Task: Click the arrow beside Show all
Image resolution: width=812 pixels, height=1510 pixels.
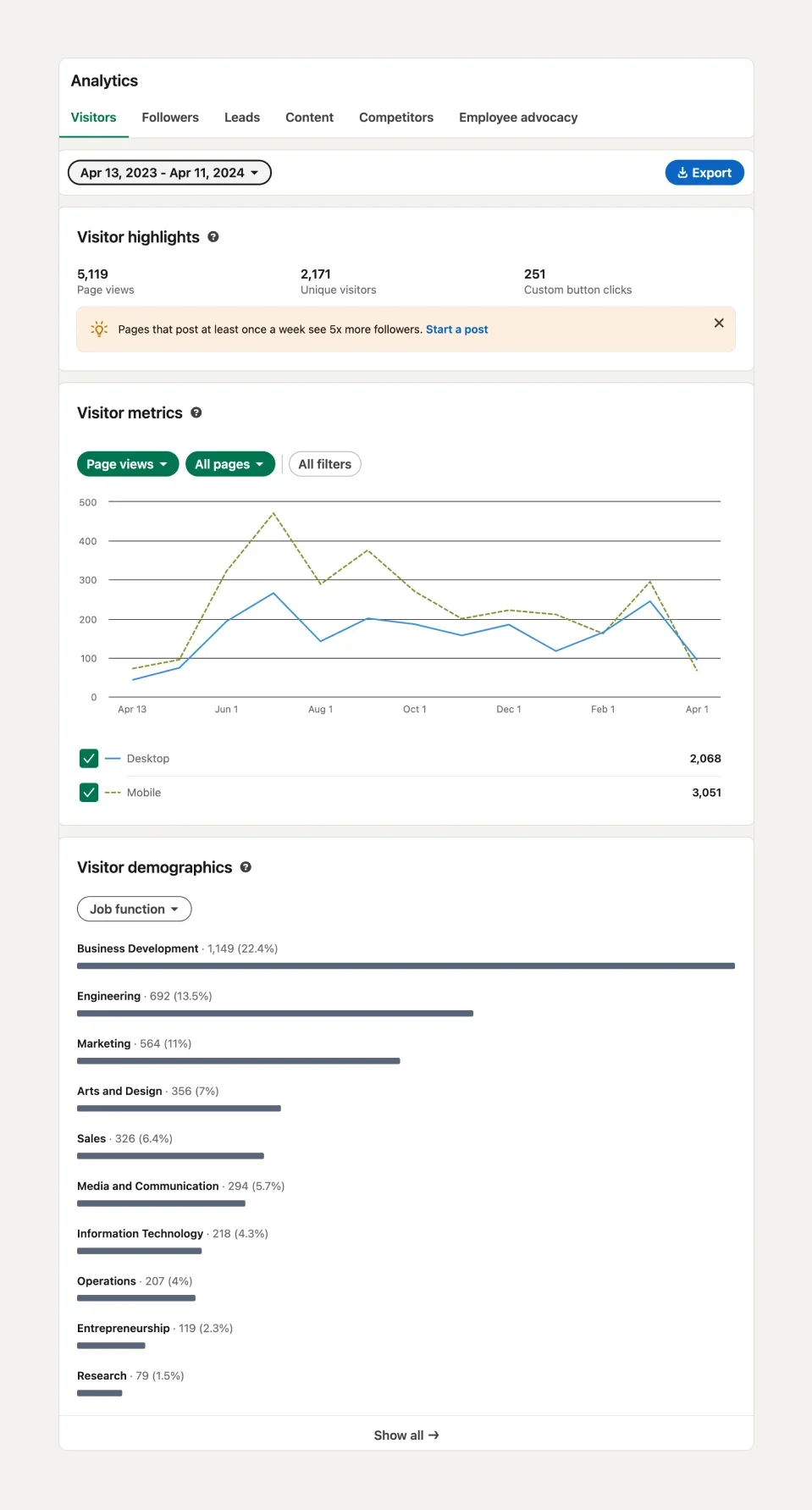Action: [x=434, y=1435]
